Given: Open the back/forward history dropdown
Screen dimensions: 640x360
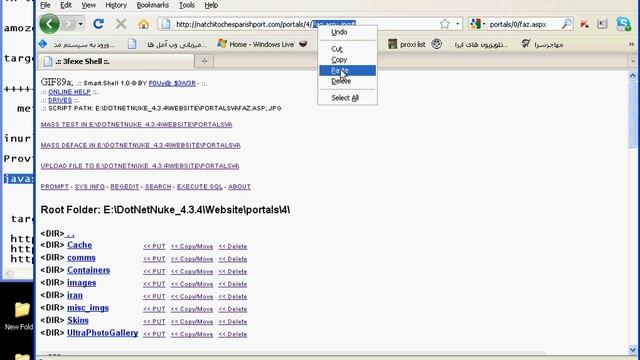Looking at the screenshot, I should [80, 24].
